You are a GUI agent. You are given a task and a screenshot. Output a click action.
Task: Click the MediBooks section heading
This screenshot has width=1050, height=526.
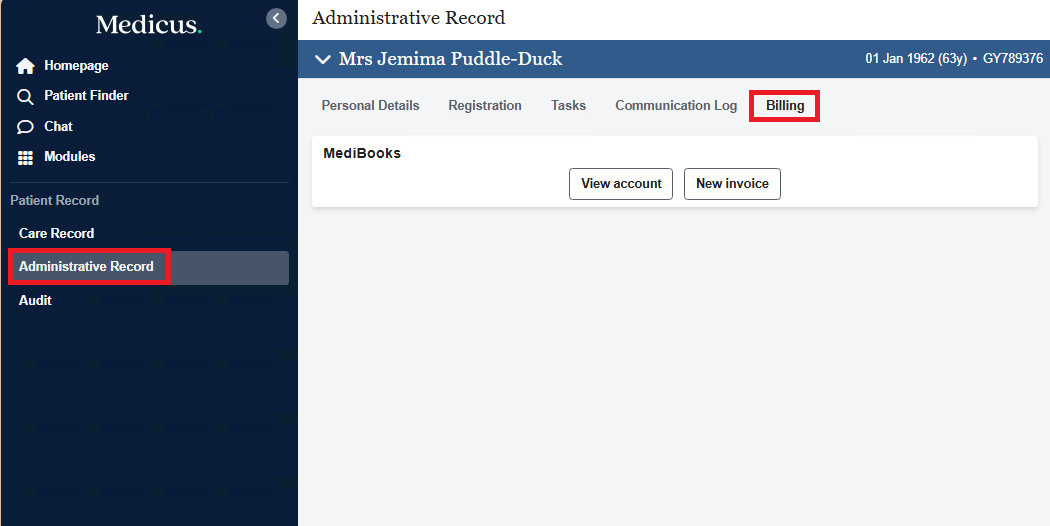tap(362, 153)
